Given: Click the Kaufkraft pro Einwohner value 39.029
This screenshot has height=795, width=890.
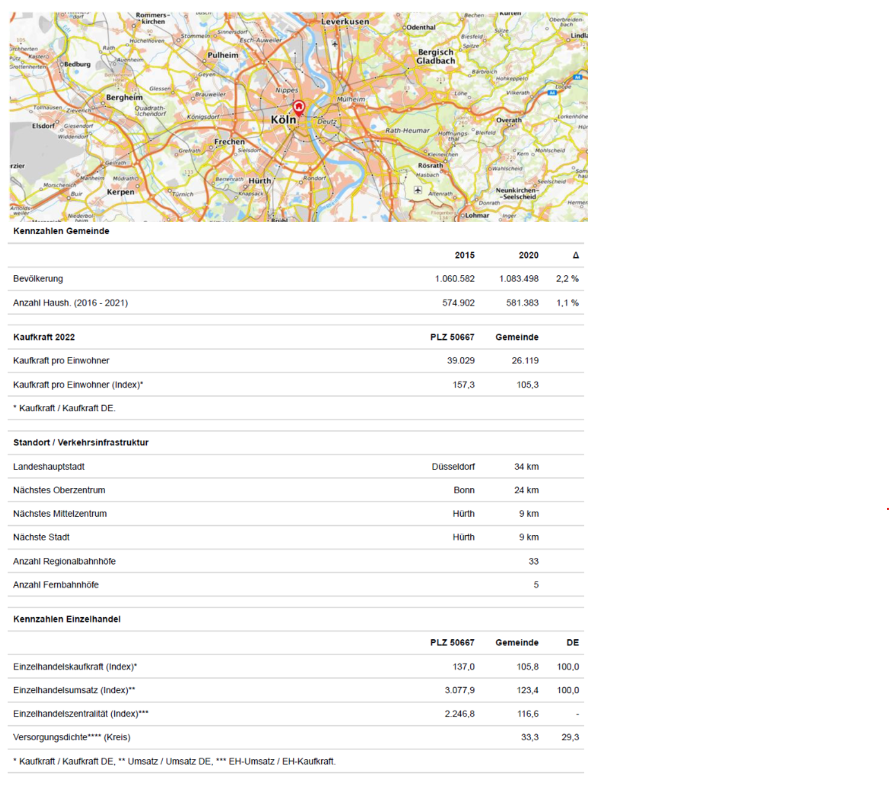Looking at the screenshot, I should click(x=460, y=360).
